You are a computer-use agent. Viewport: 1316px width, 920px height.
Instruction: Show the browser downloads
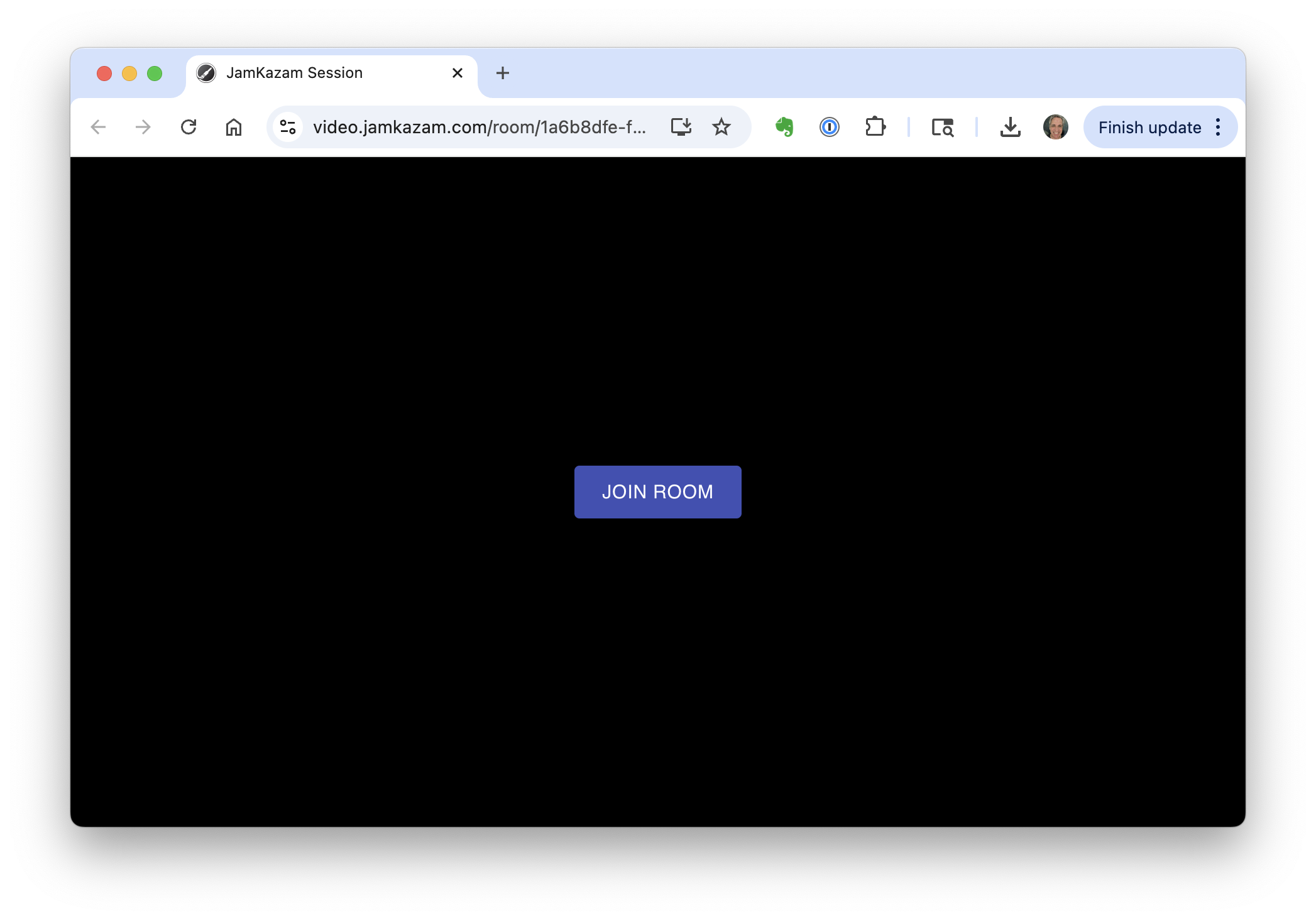click(x=1010, y=127)
